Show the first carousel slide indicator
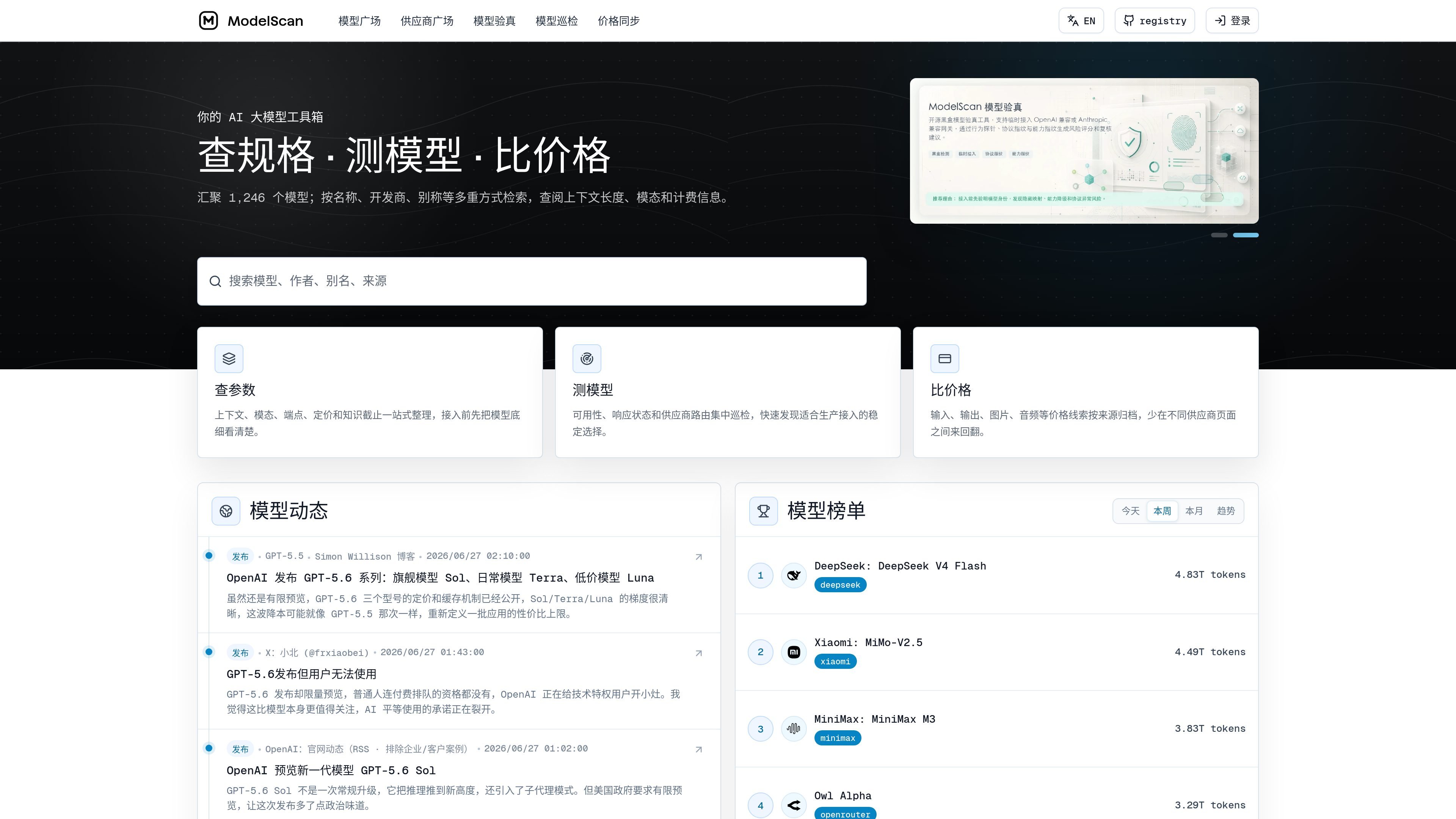 pos(1219,235)
